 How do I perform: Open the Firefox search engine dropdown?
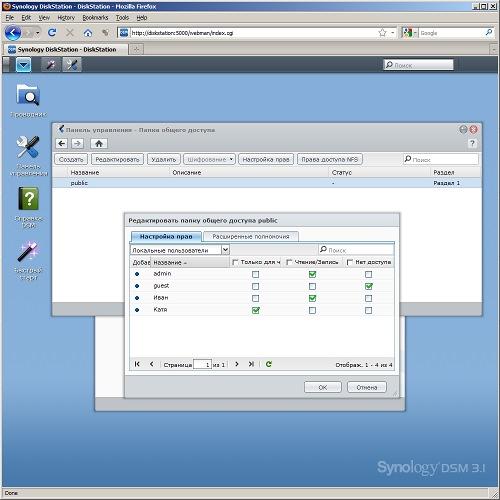pyautogui.click(x=410, y=33)
